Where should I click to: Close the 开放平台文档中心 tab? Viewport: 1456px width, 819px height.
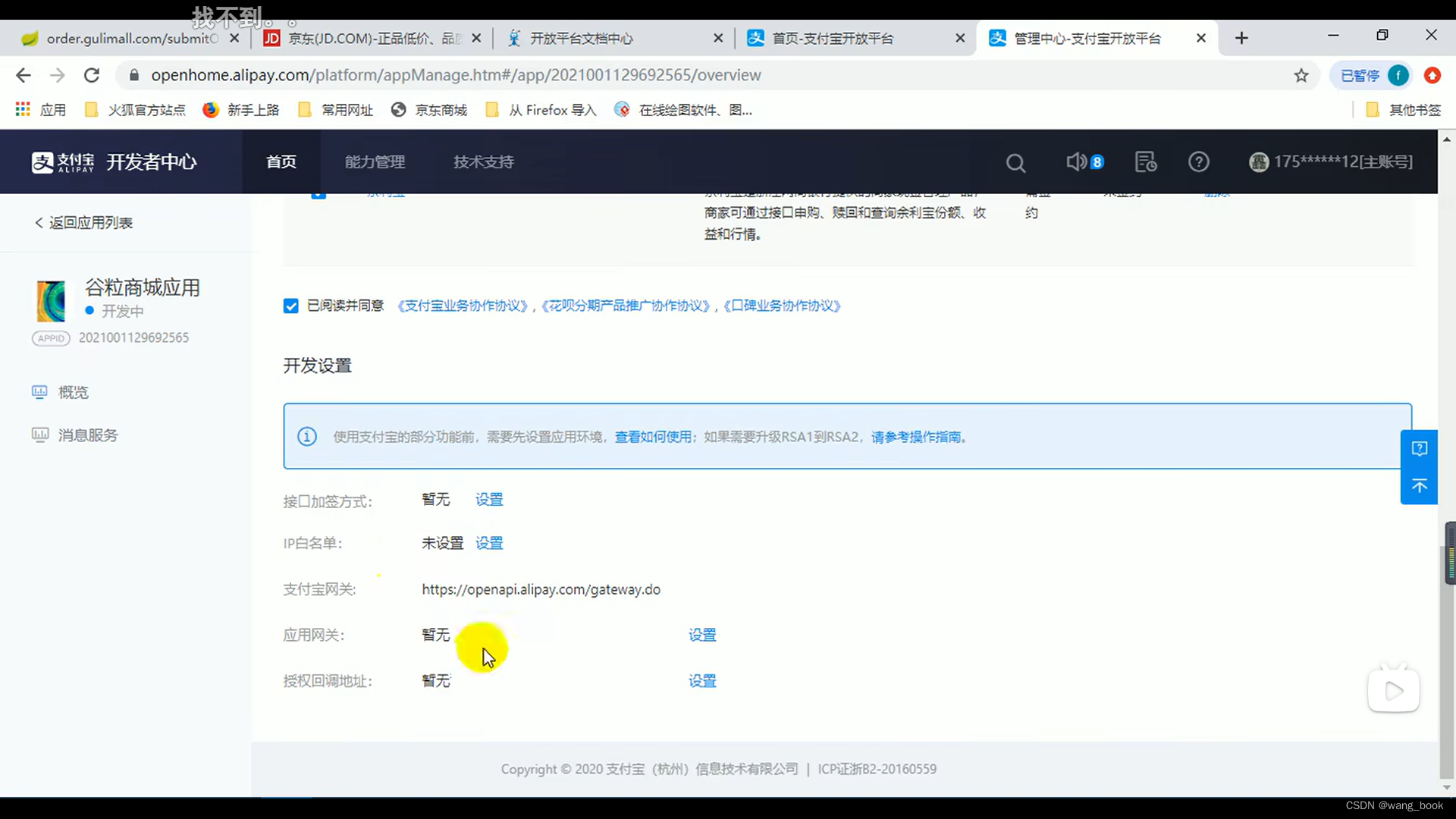click(718, 38)
